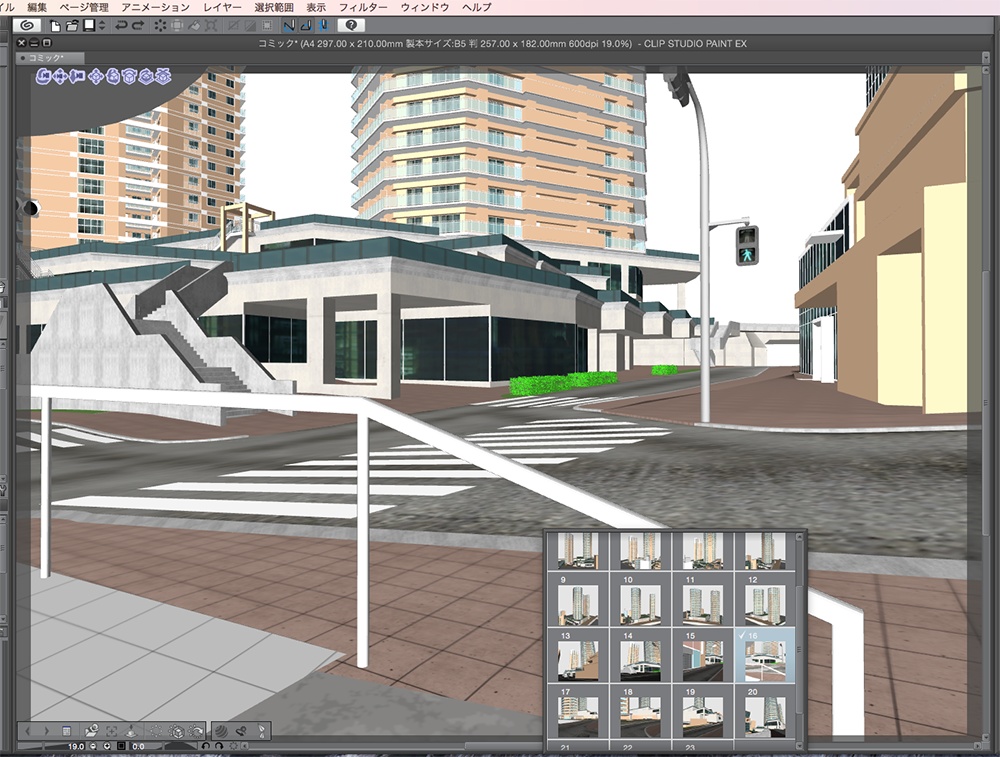Click the next camera angle arrow button
This screenshot has width=1000, height=757.
coord(48,730)
